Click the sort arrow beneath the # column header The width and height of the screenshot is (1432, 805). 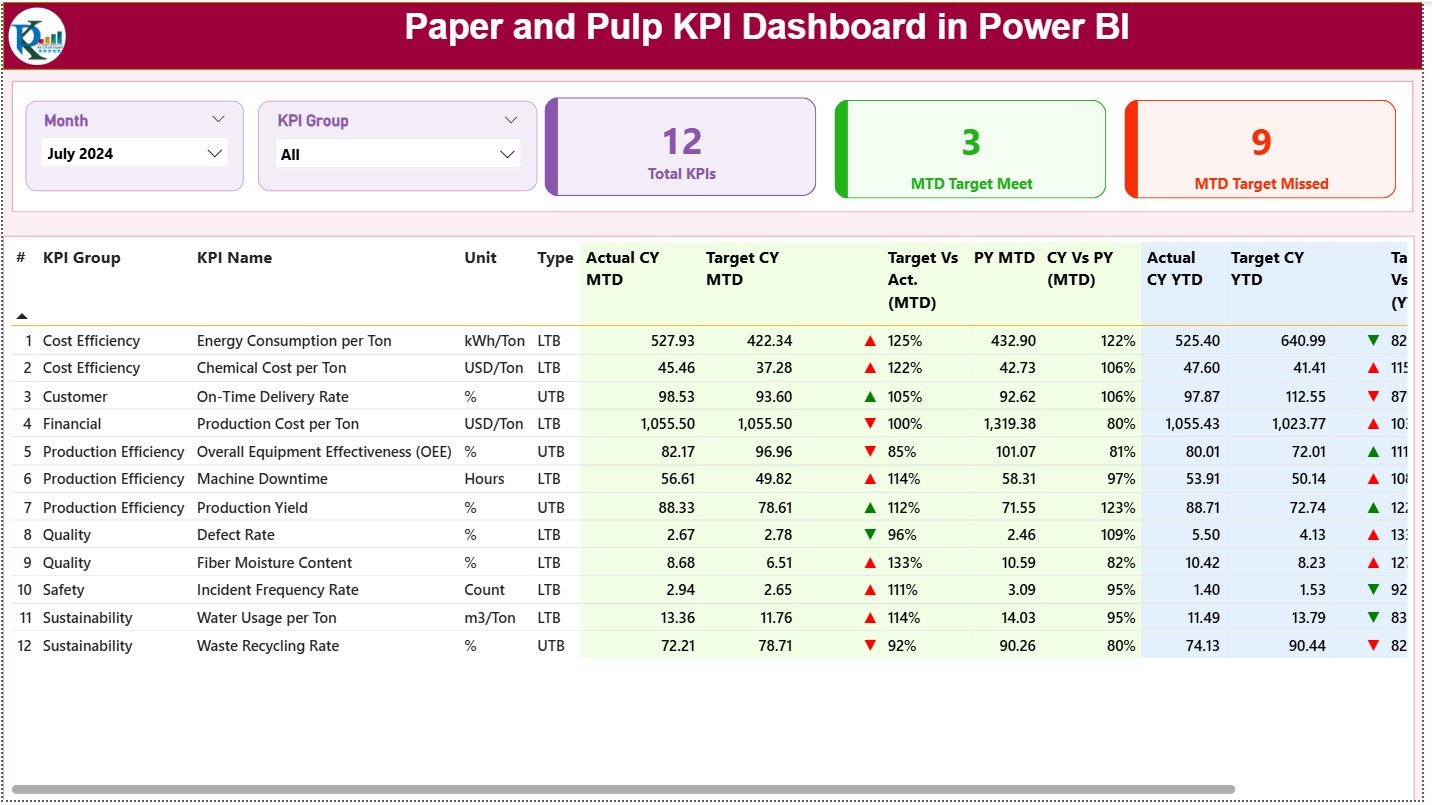tap(21, 315)
